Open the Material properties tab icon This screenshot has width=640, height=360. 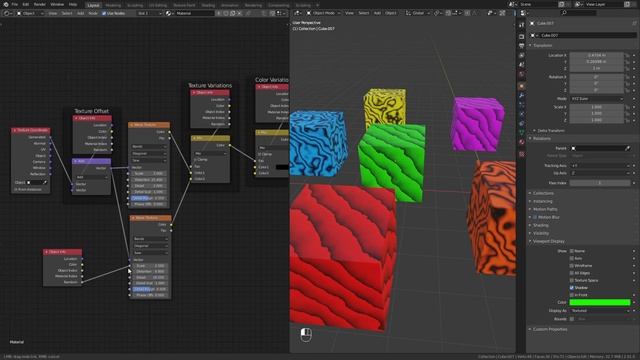(x=521, y=142)
